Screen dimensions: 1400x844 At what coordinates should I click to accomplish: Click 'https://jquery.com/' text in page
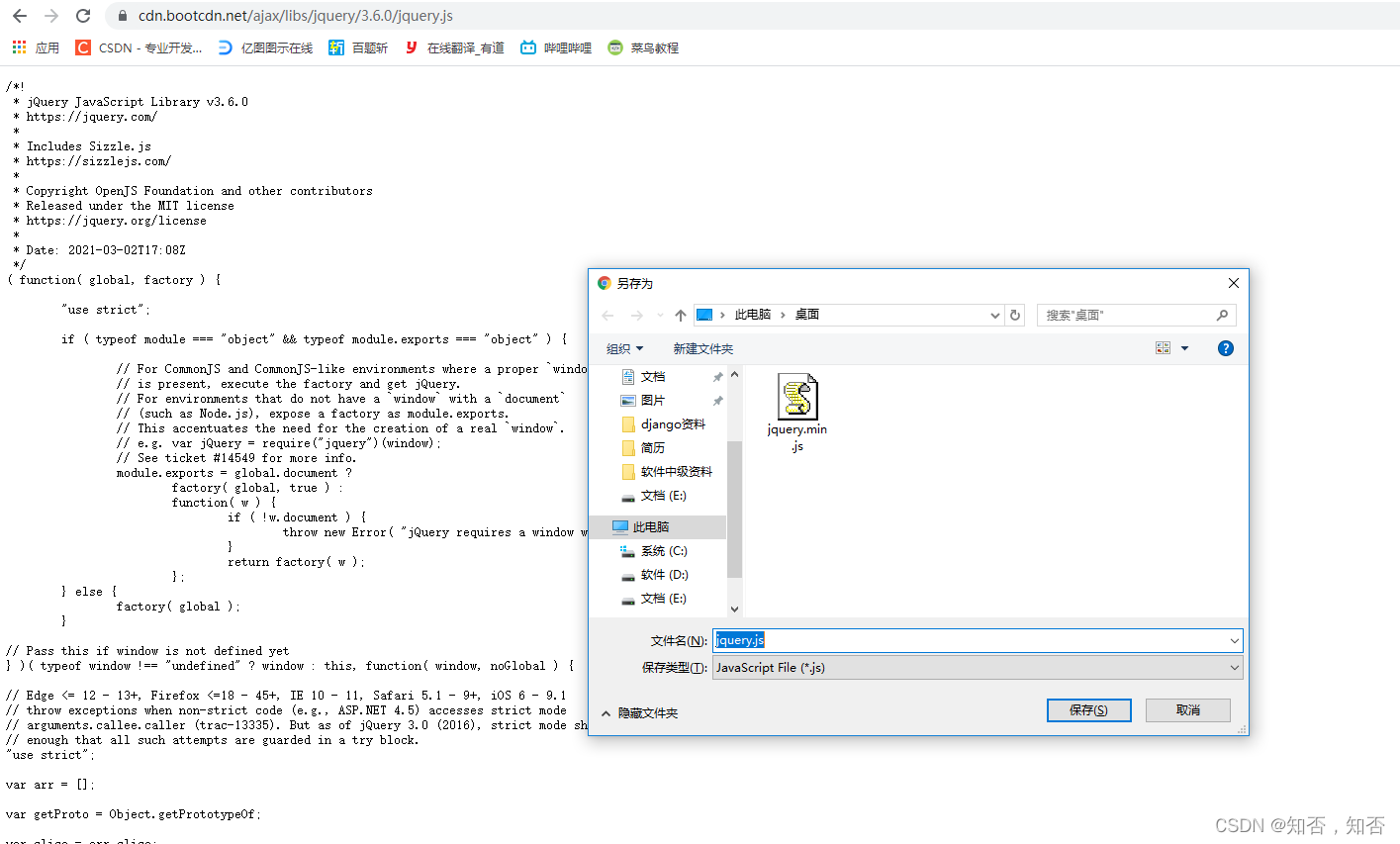(x=91, y=117)
